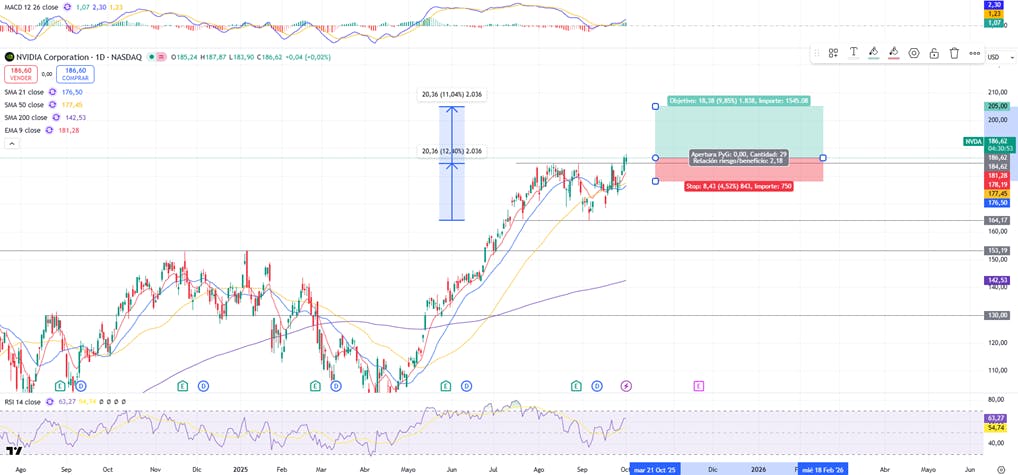The height and width of the screenshot is (475, 1018).
Task: Select the Apertura PyG position info box
Action: (x=739, y=158)
